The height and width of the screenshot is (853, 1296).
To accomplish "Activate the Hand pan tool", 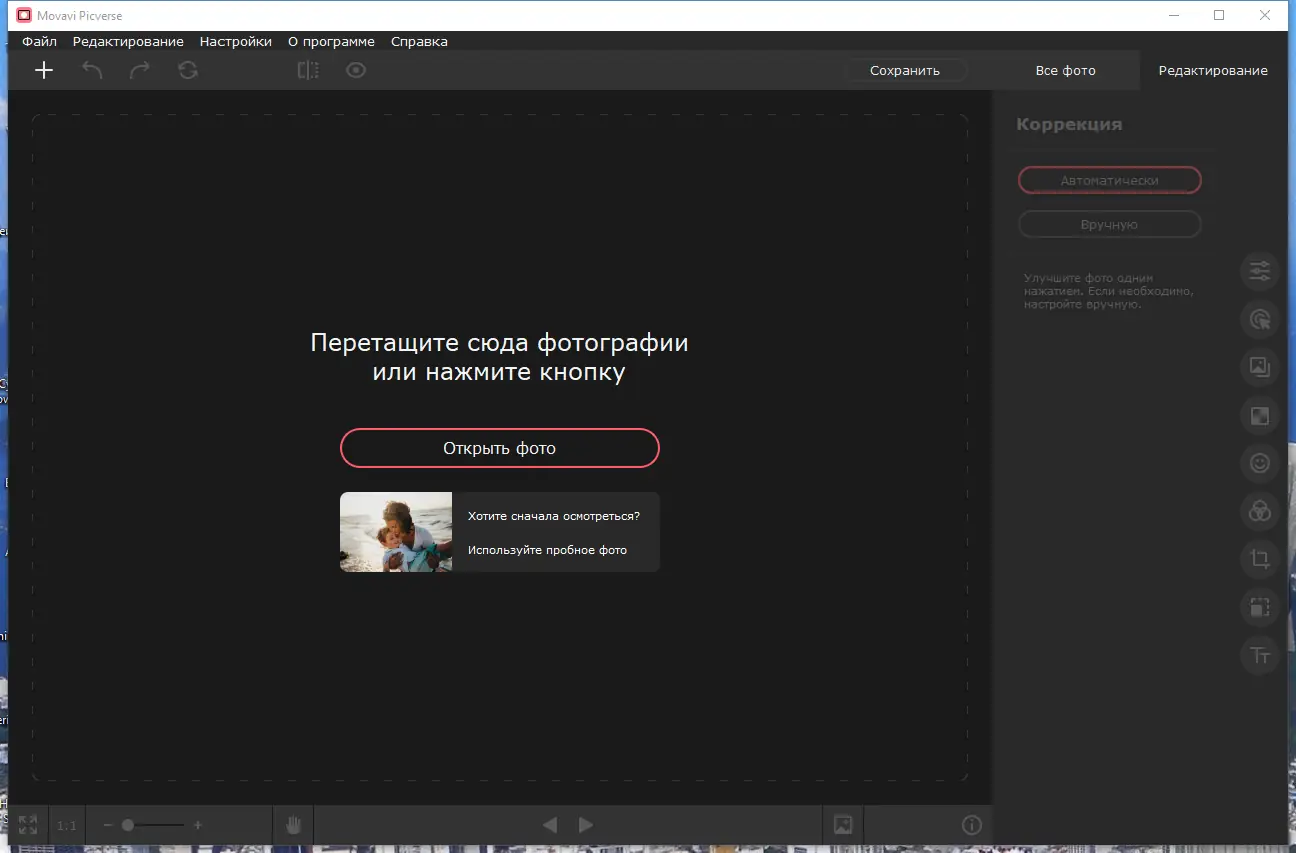I will coord(293,824).
